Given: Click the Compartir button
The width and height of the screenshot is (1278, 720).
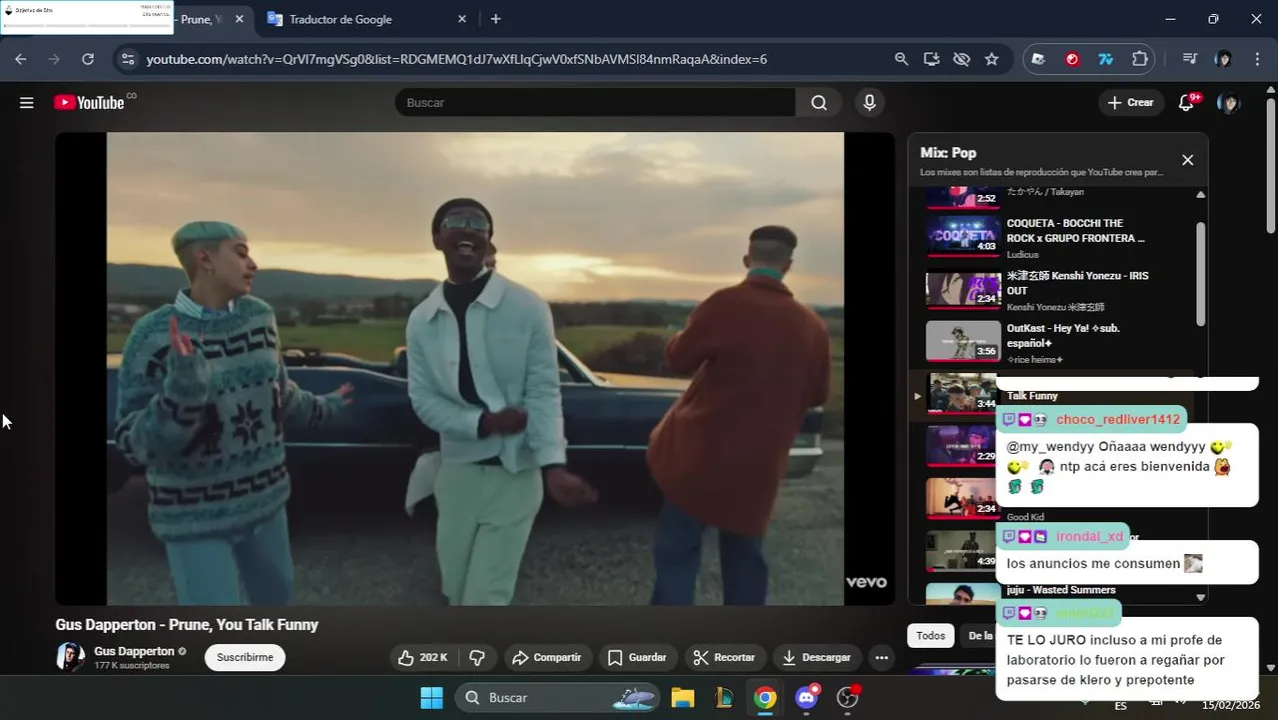Looking at the screenshot, I should coord(546,657).
